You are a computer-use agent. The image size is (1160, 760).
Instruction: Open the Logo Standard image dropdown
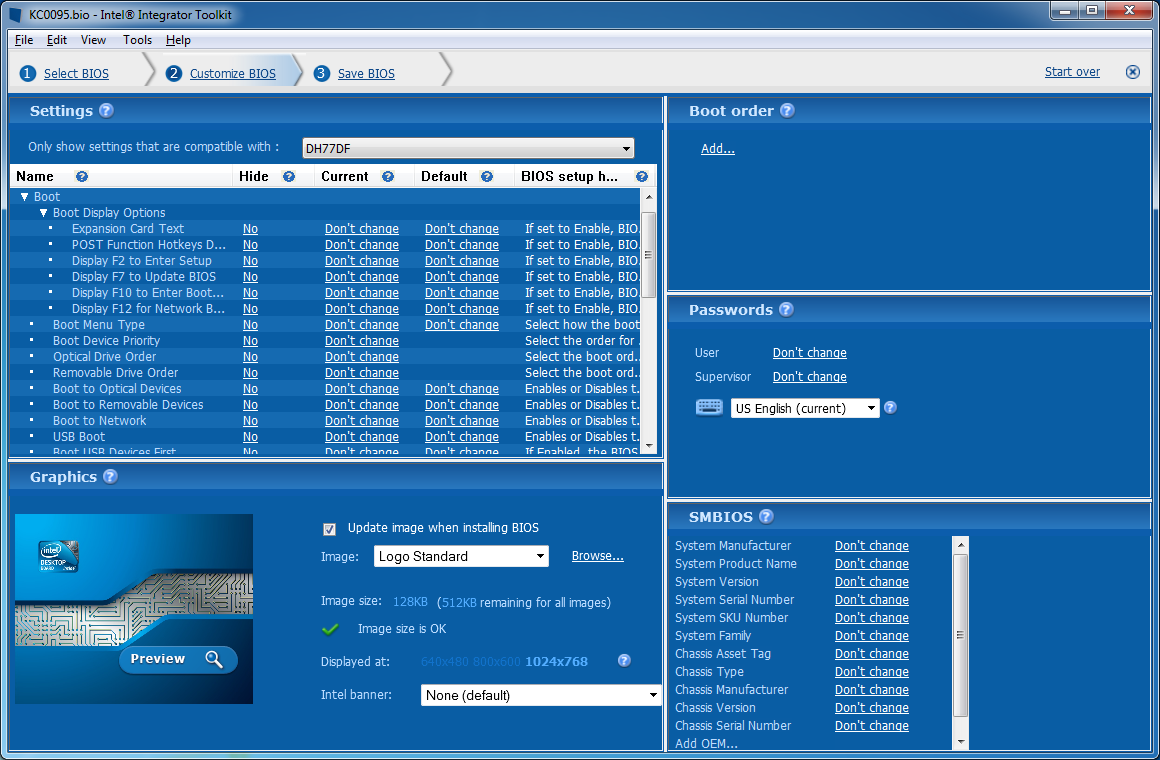coord(462,556)
